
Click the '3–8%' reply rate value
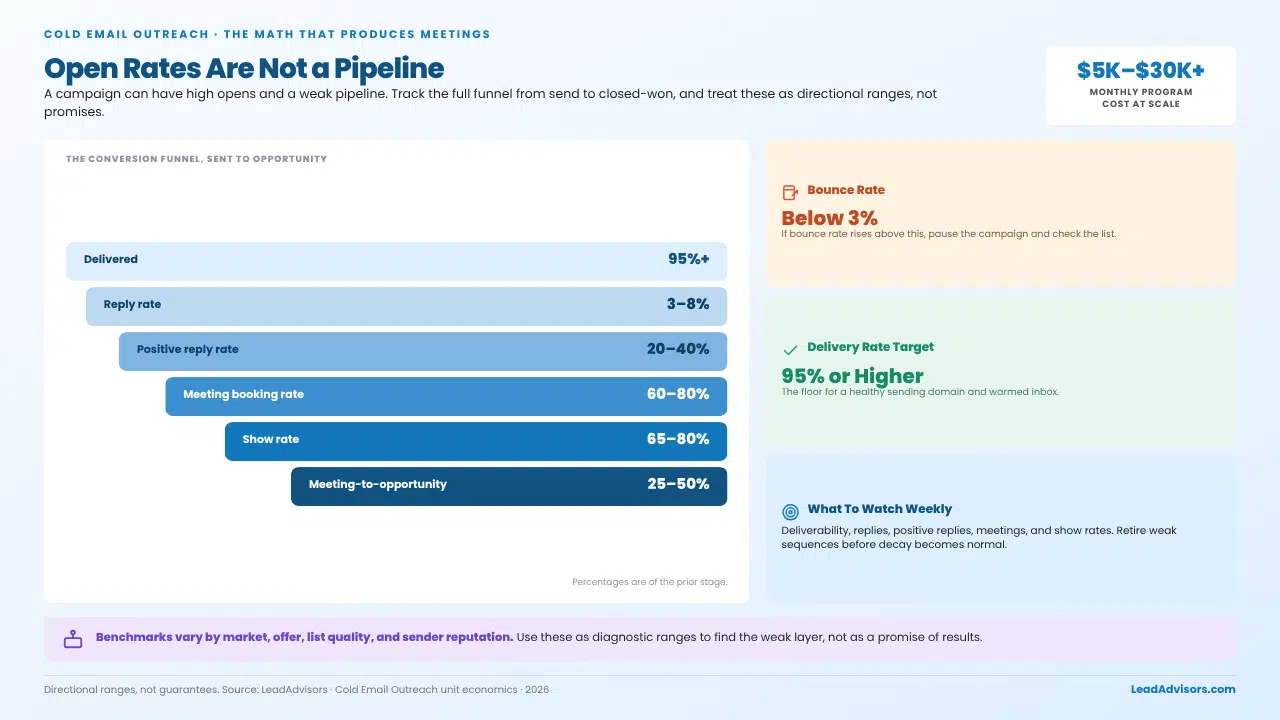click(686, 304)
